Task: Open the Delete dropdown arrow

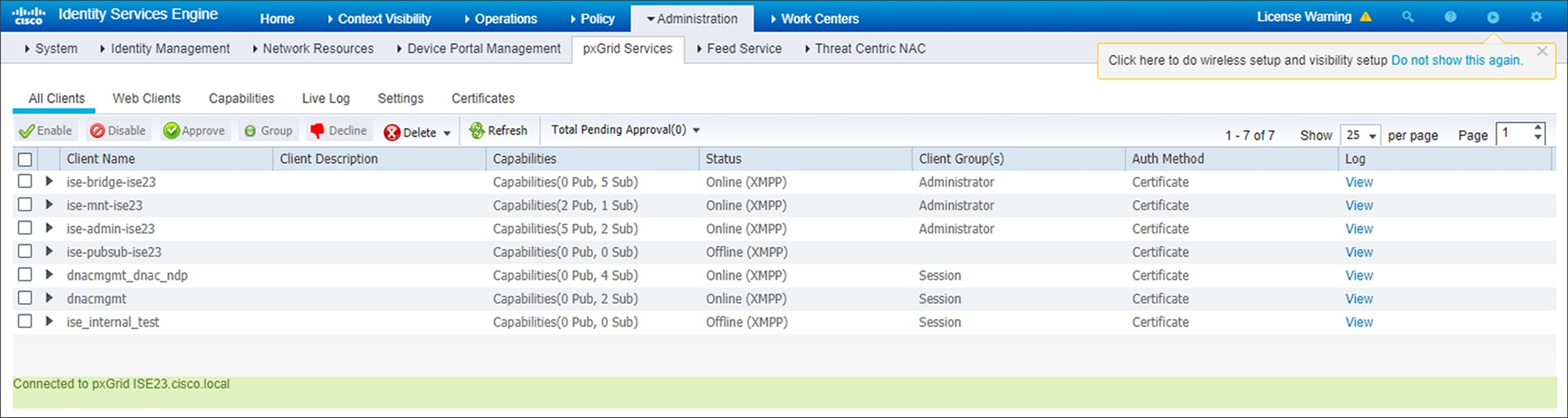Action: tap(446, 133)
